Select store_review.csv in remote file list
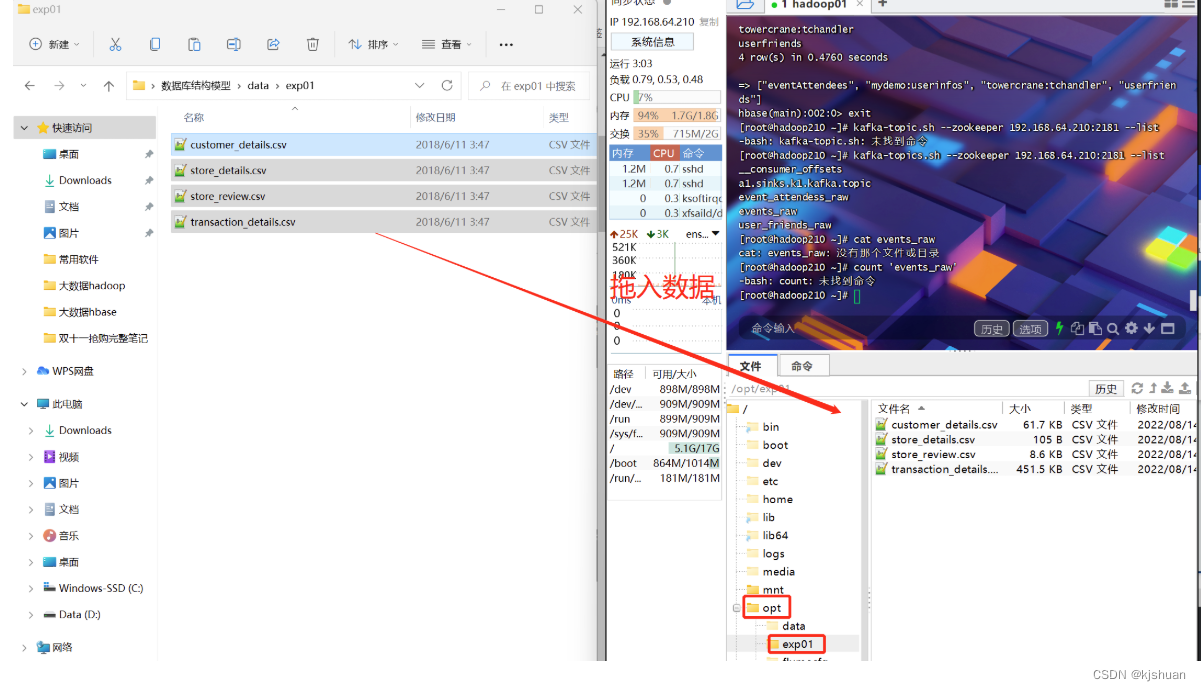Screen dimensions: 1201x691 pos(933,454)
